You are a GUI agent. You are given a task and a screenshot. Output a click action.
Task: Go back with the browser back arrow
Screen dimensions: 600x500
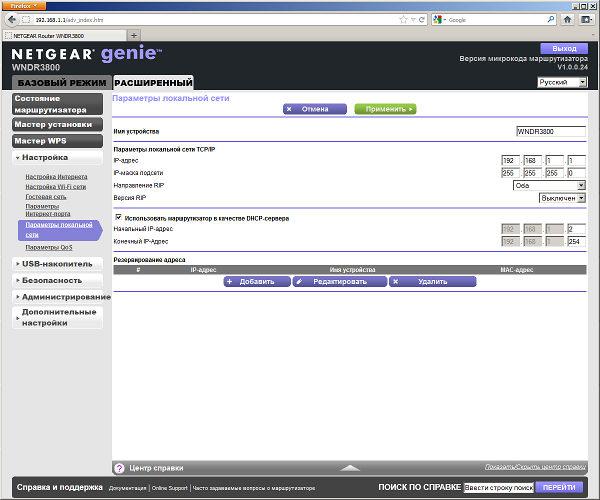[x=12, y=20]
